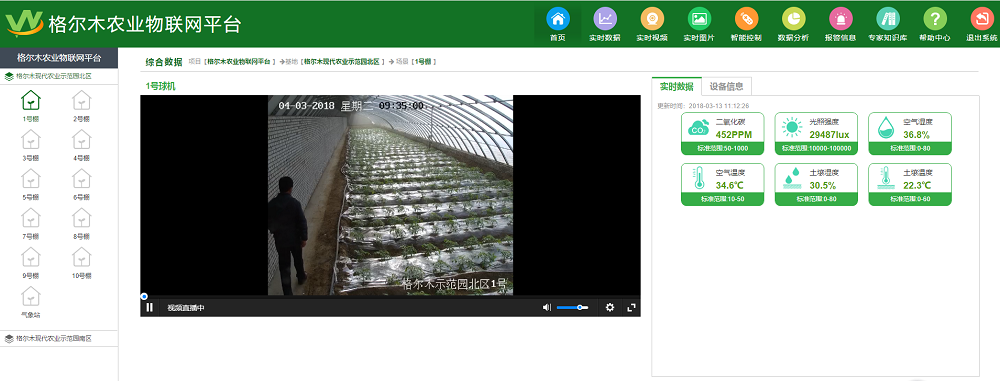Screen dimensions: 1000x381
Task: Open the 首页 home icon
Action: pos(557,19)
